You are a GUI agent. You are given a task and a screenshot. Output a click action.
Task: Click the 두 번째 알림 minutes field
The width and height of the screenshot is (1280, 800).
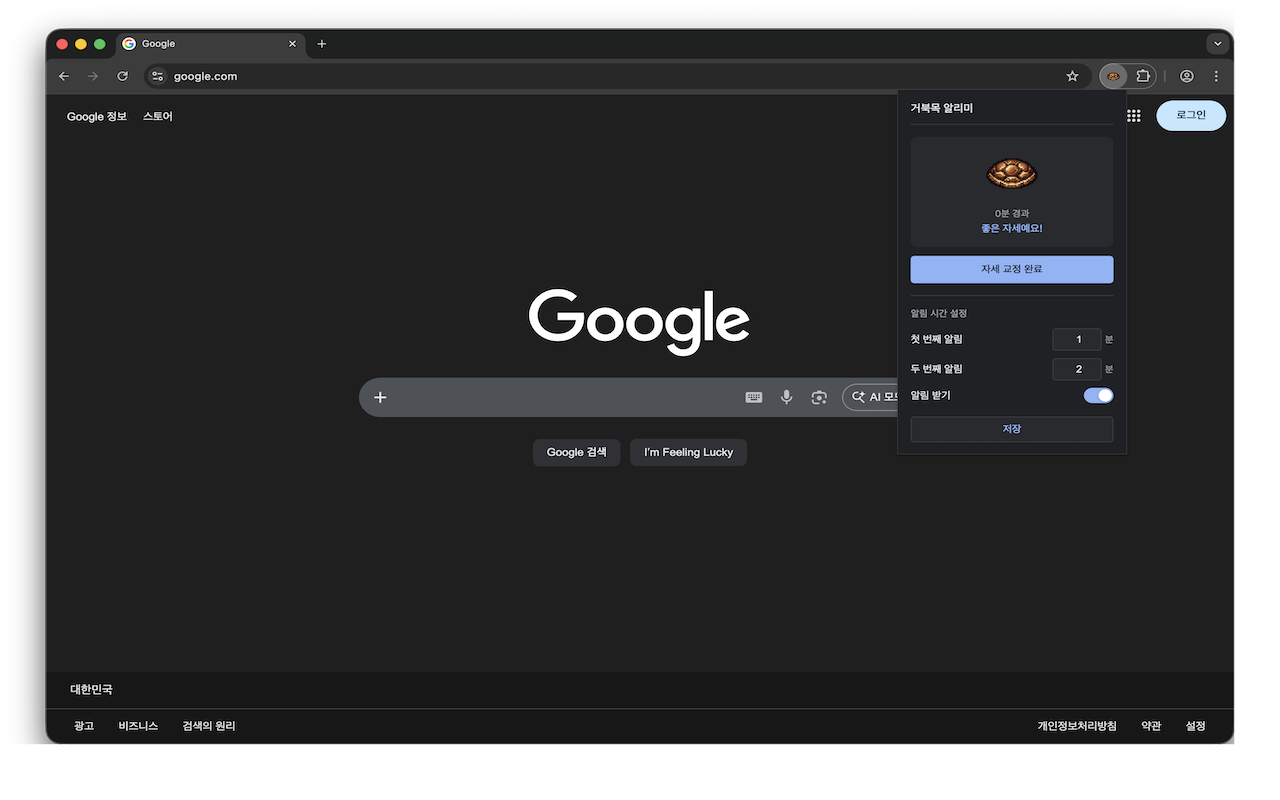tap(1077, 369)
